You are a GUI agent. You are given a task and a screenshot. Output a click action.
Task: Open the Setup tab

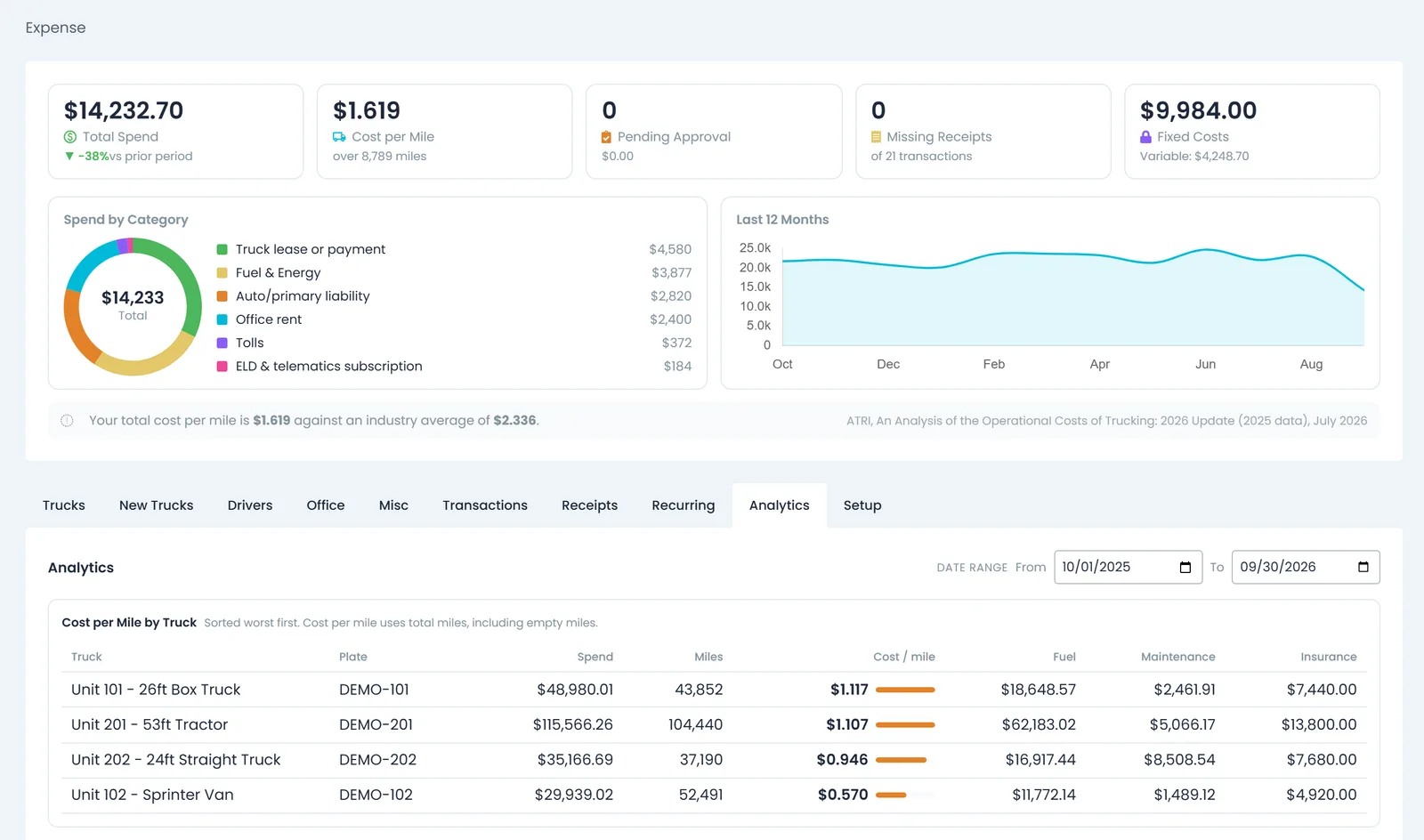coord(862,505)
